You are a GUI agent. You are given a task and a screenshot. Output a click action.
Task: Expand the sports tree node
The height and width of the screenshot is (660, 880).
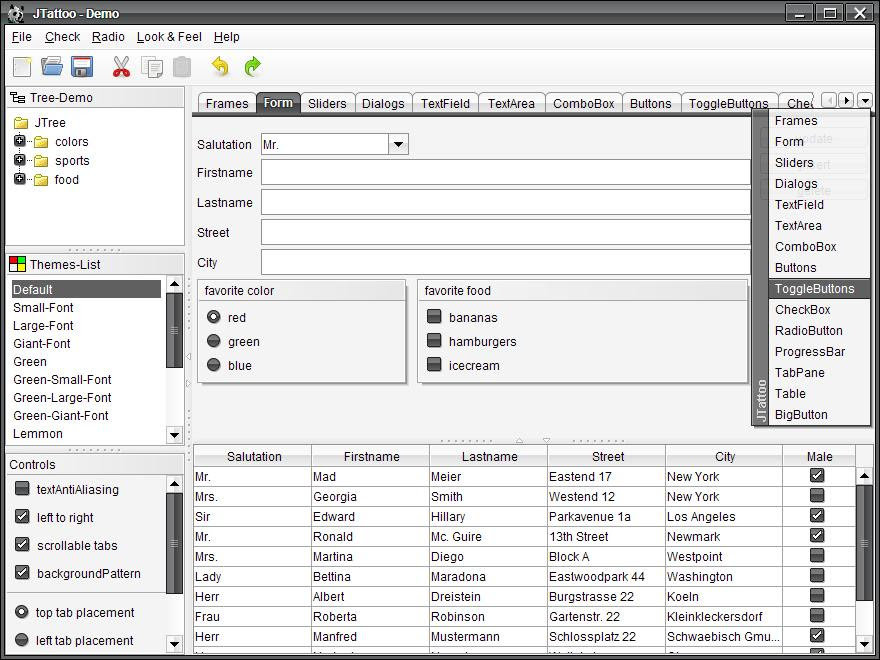[x=19, y=161]
